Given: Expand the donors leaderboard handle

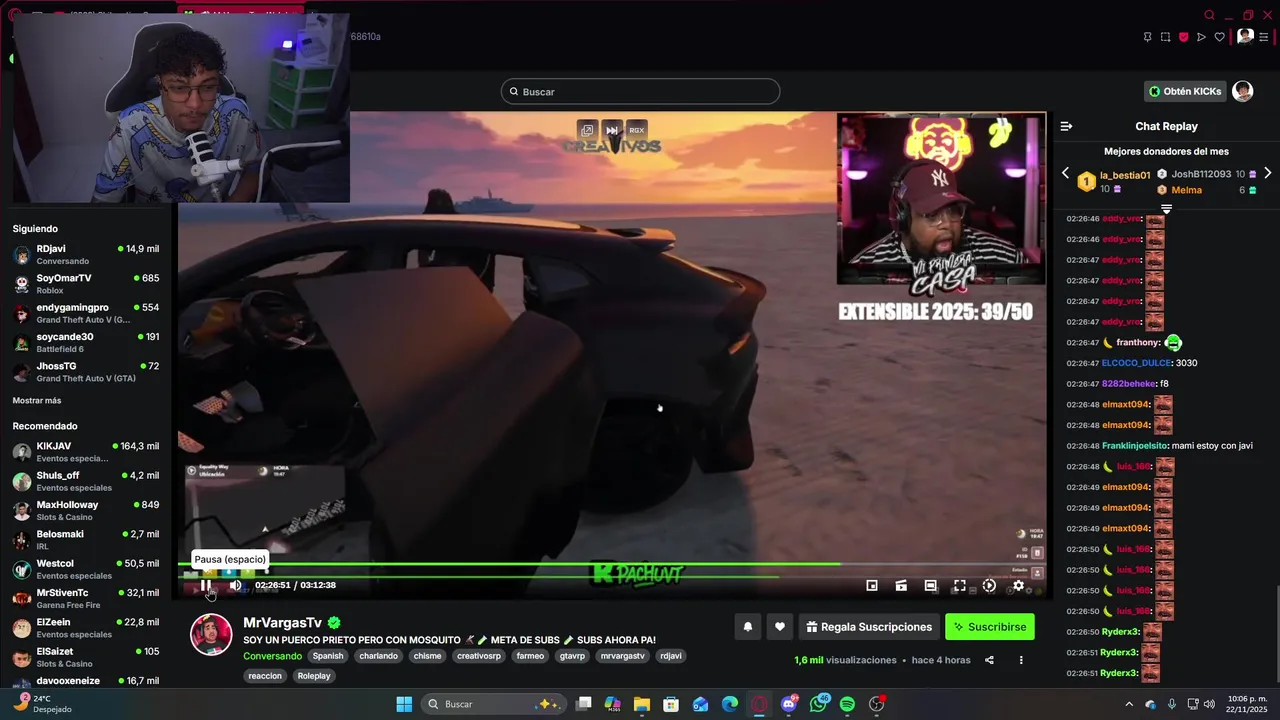Looking at the screenshot, I should [x=1166, y=209].
